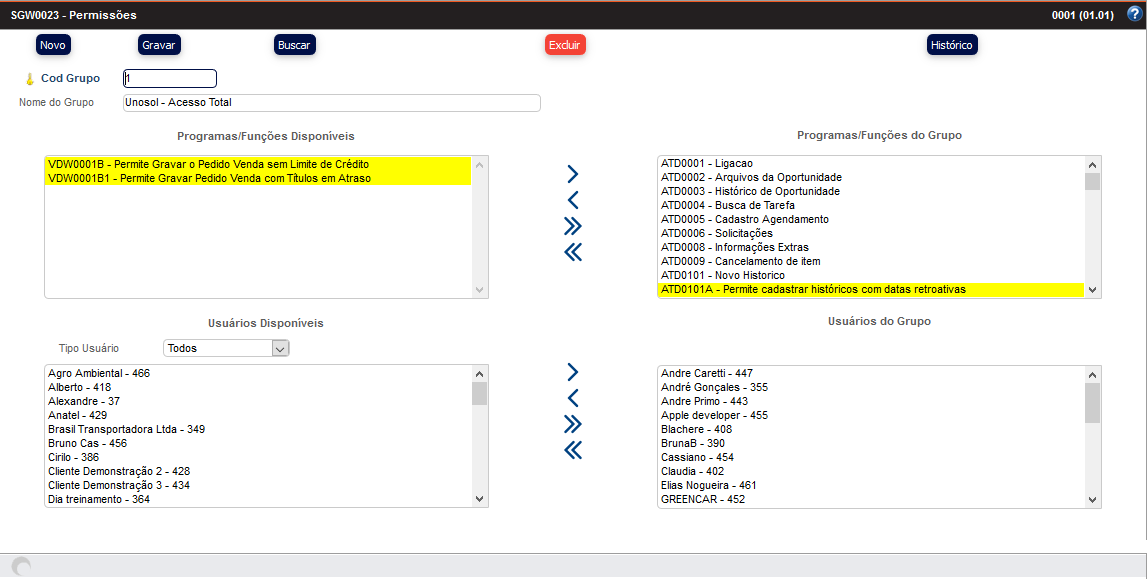1147x579 pixels.
Task: Click the help question mark icon
Action: click(1133, 14)
